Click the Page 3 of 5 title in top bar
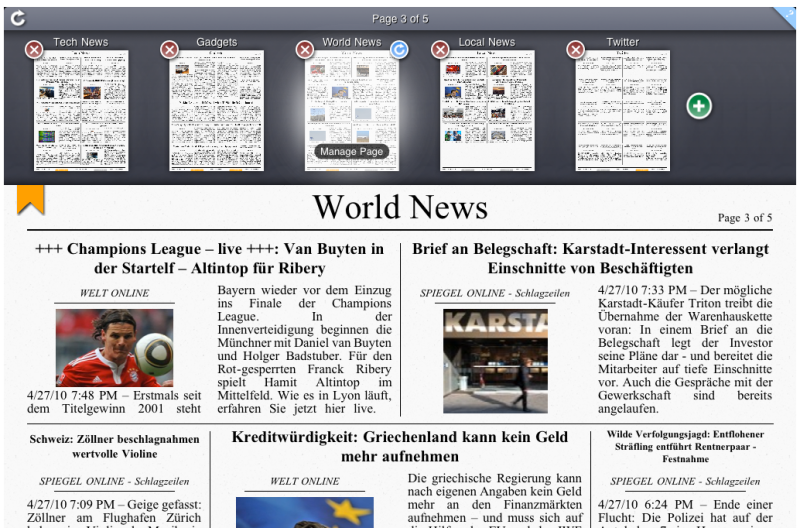This screenshot has width=800, height=528. pyautogui.click(x=400, y=19)
